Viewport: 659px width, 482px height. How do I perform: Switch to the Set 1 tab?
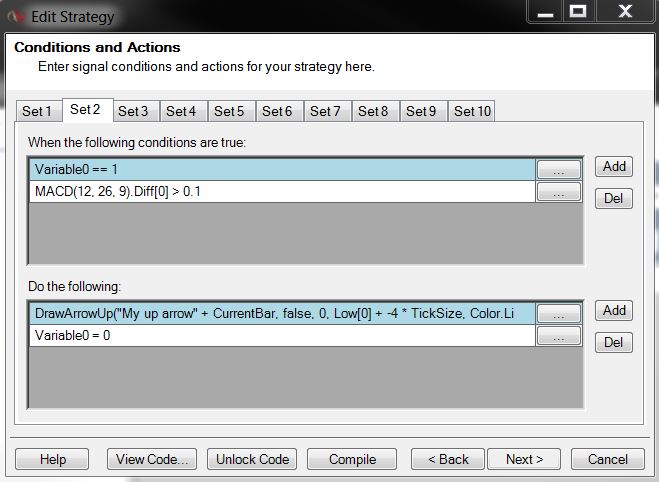point(39,111)
